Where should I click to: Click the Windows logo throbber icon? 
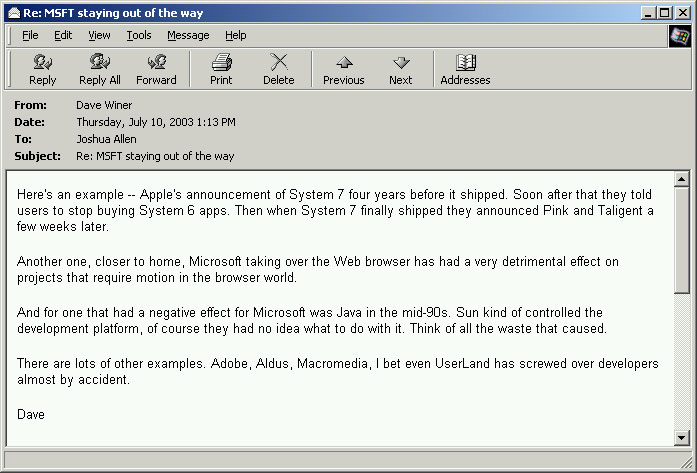point(680,36)
